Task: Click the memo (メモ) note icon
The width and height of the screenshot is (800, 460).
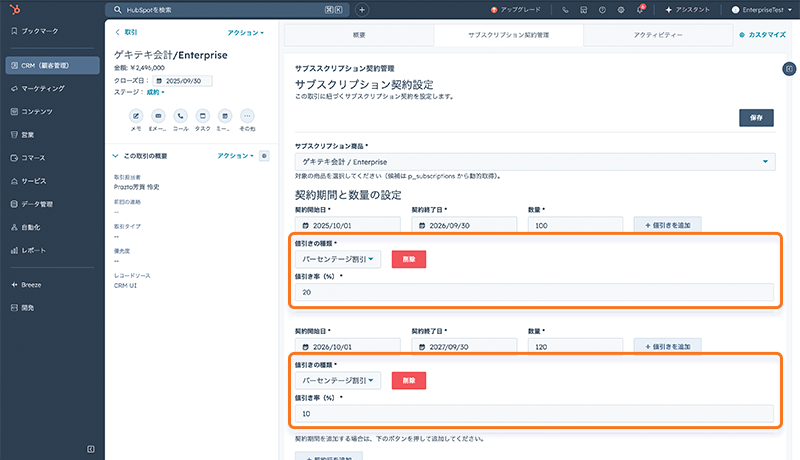Action: (136, 116)
